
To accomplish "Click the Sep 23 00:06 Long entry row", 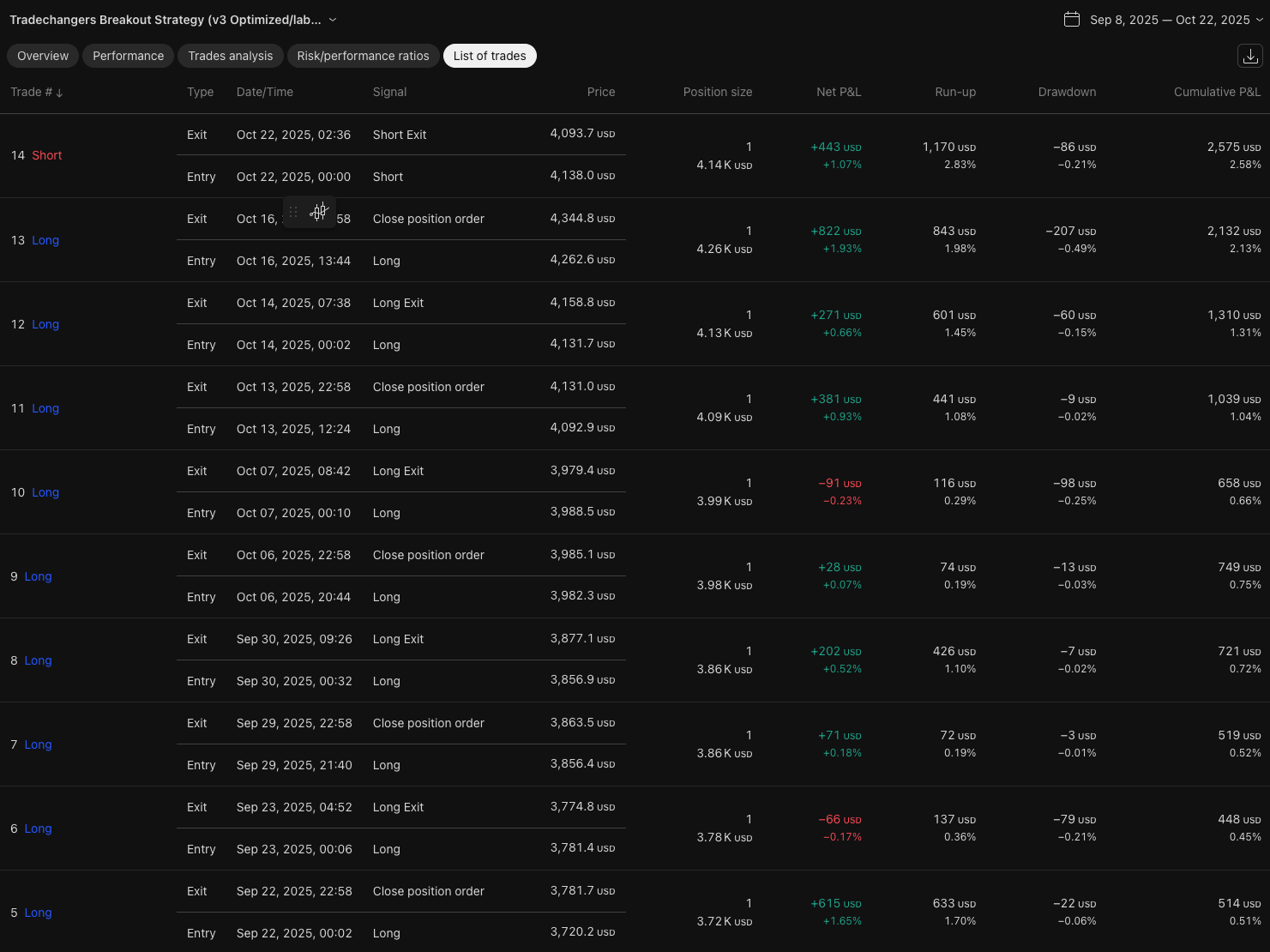I will pyautogui.click(x=400, y=849).
